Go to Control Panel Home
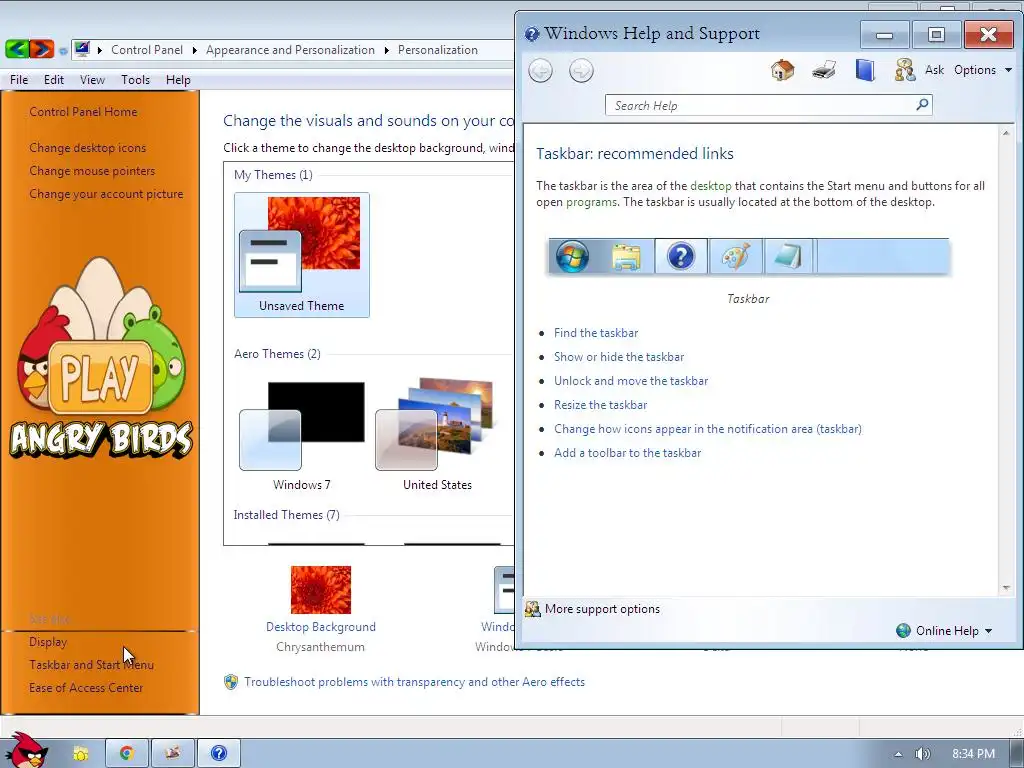1024x768 pixels. click(83, 112)
